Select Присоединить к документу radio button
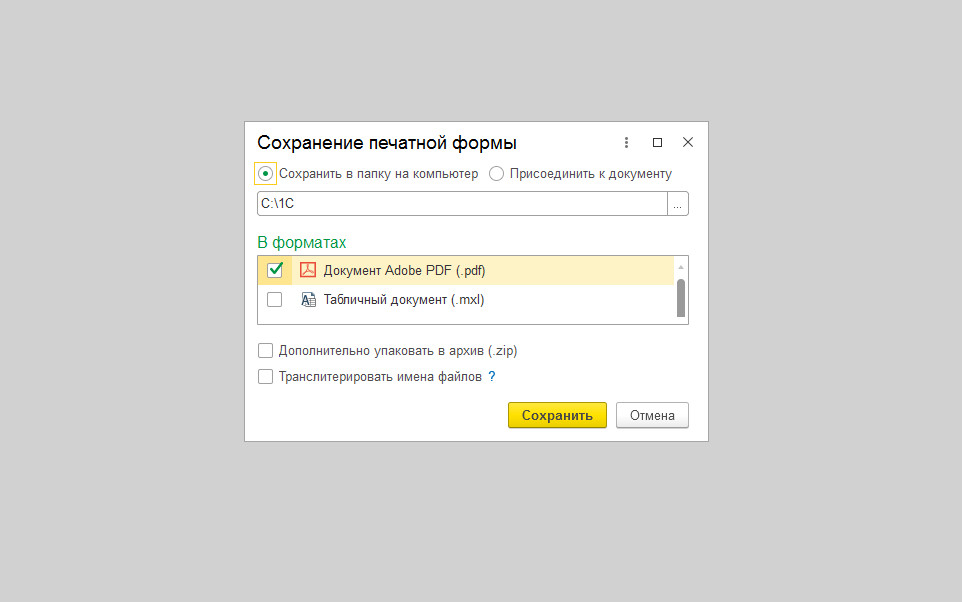This screenshot has height=602, width=962. coord(497,174)
